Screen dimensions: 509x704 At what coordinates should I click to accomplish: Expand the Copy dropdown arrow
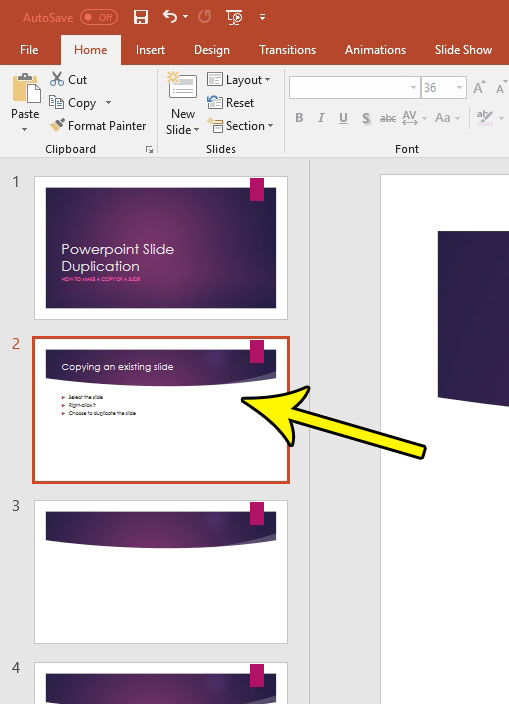[x=108, y=102]
